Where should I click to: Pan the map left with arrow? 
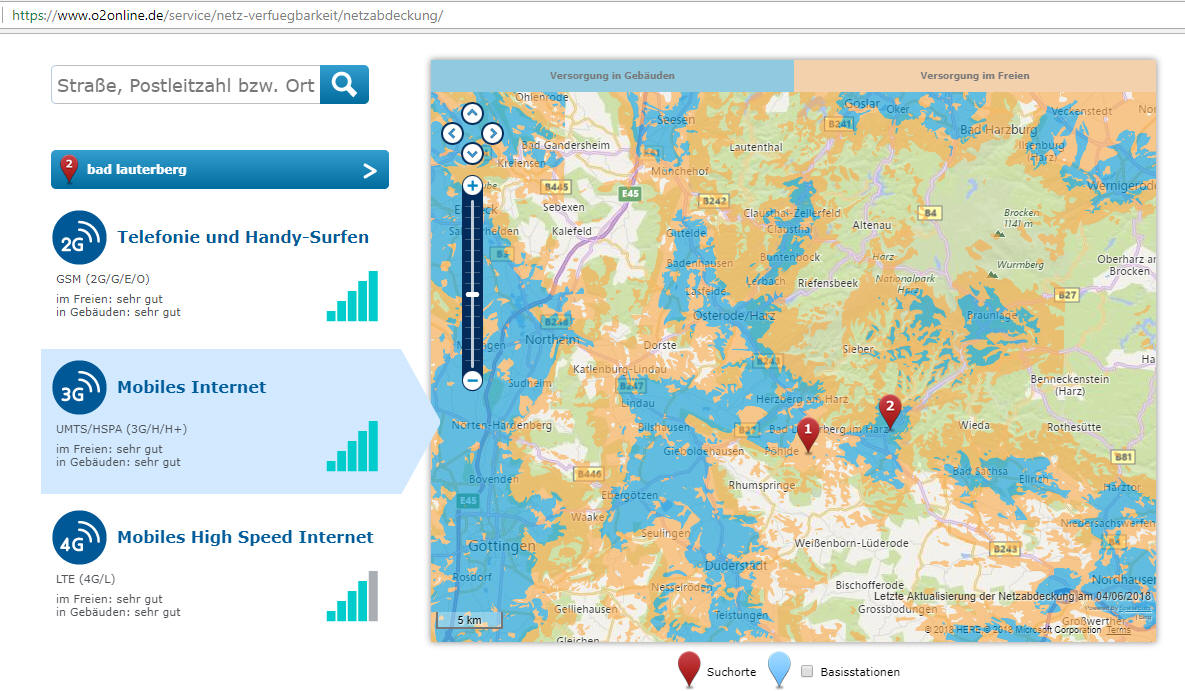click(x=452, y=133)
